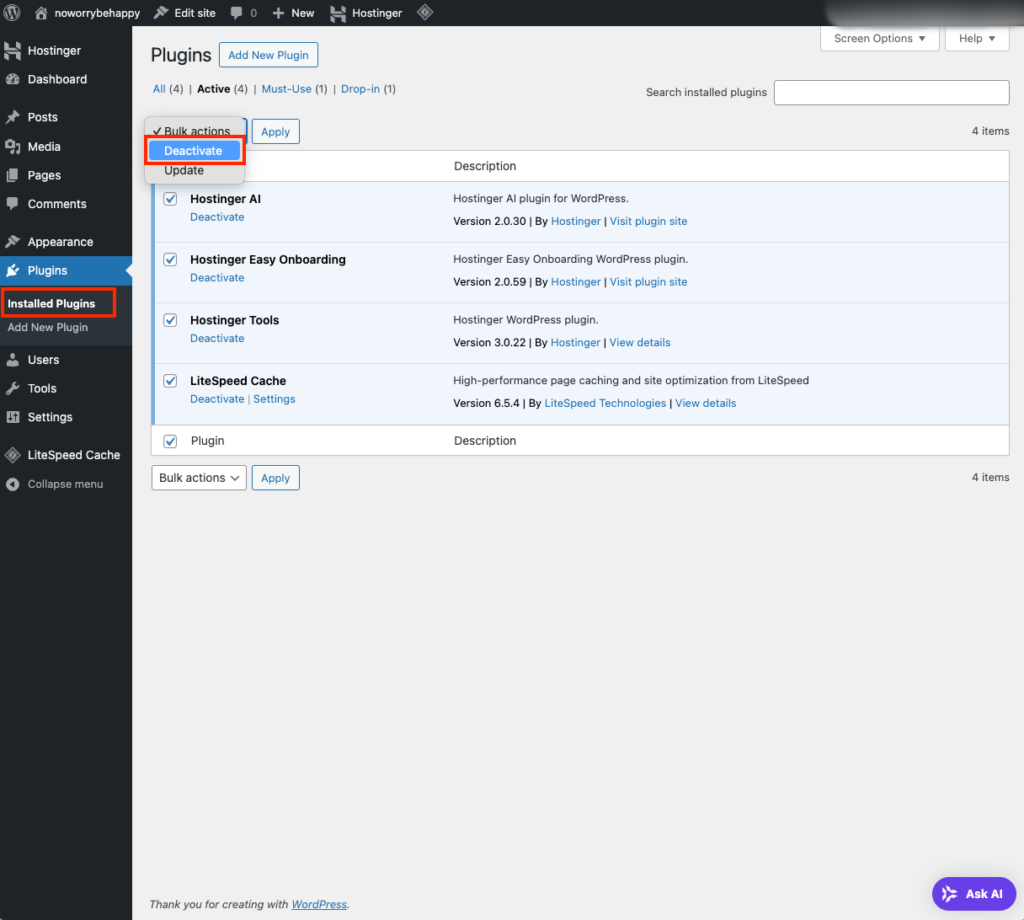
Task: Uncheck the Hostinger AI plugin checkbox
Action: 170,199
